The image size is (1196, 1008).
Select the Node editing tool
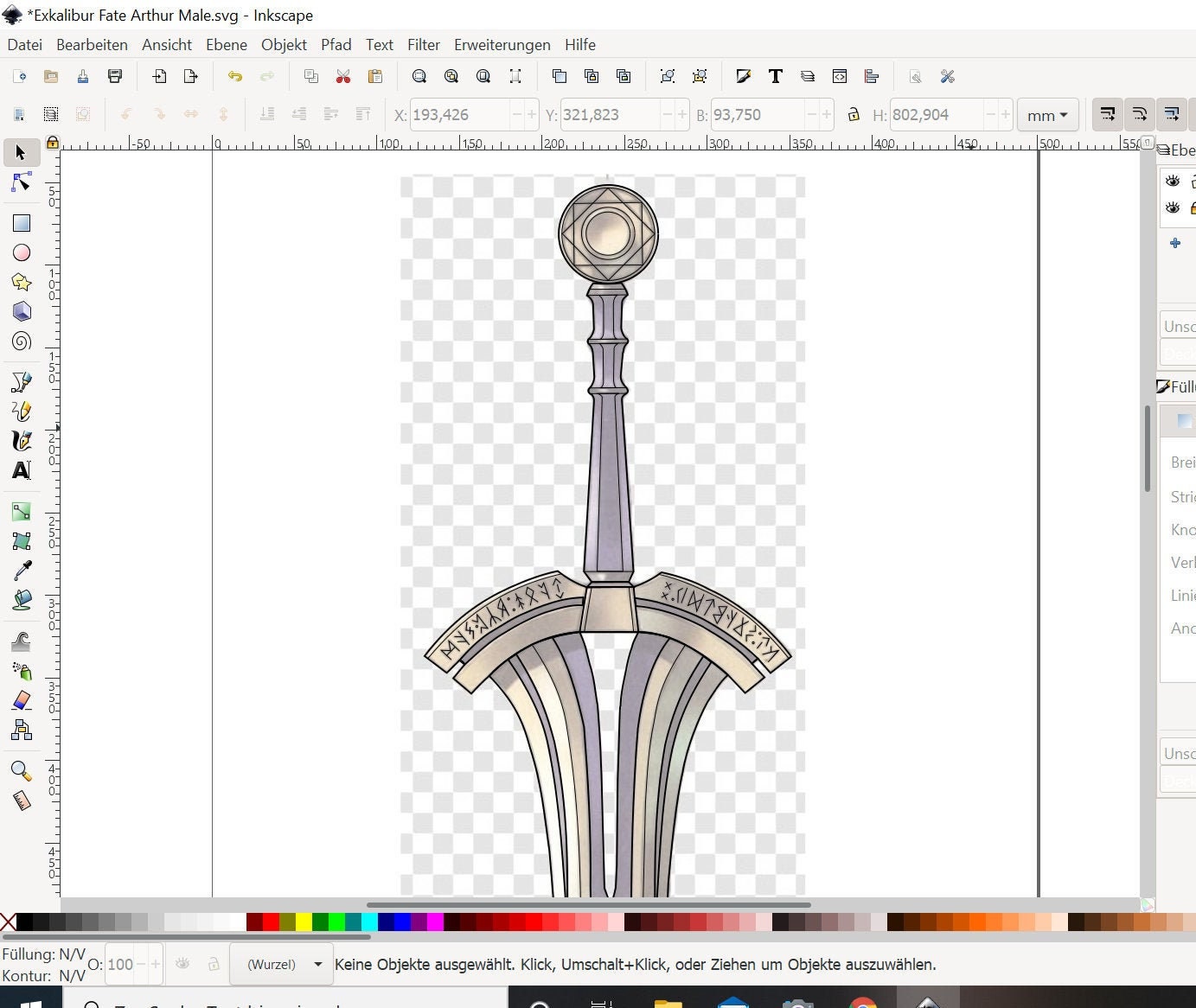tap(21, 182)
